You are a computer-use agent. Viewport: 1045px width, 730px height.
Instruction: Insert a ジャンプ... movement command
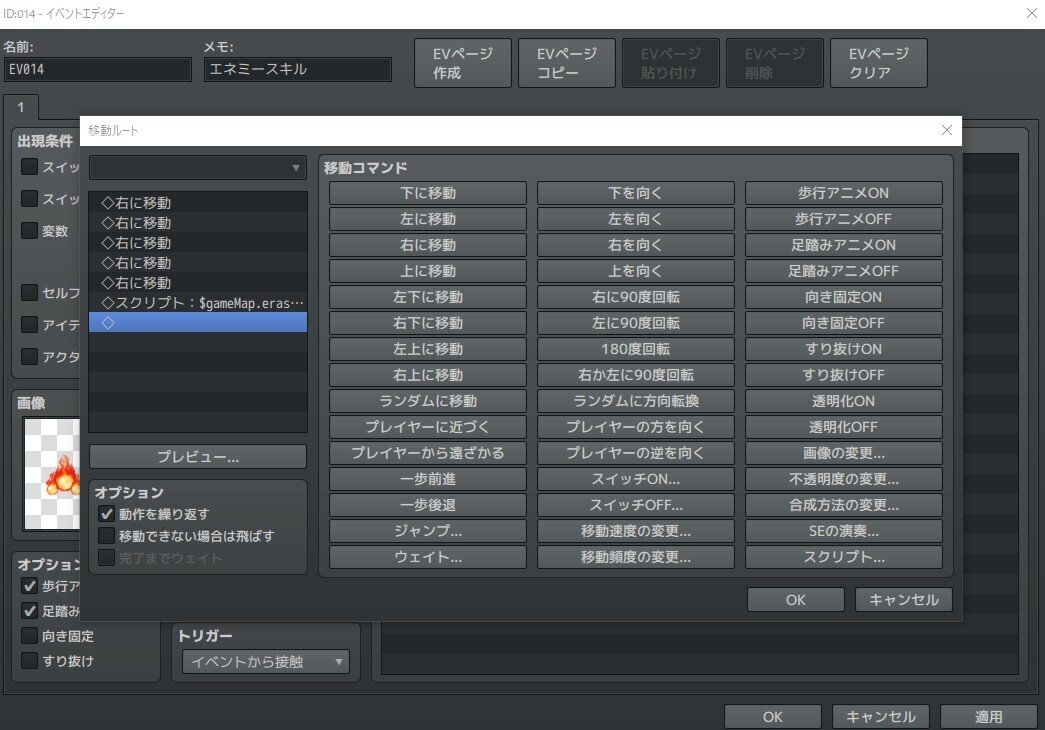[x=427, y=531]
